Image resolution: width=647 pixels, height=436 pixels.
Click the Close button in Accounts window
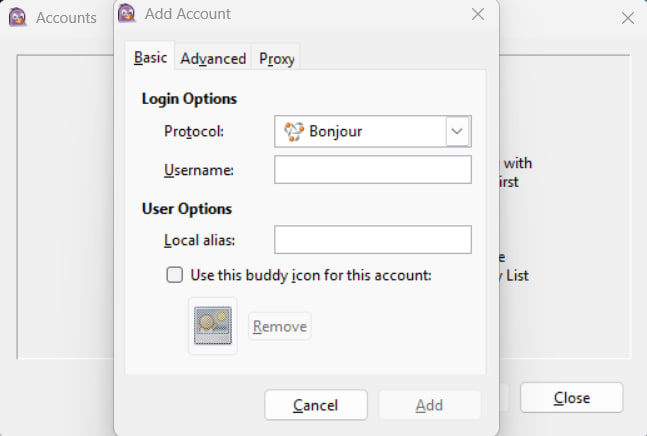tap(571, 398)
